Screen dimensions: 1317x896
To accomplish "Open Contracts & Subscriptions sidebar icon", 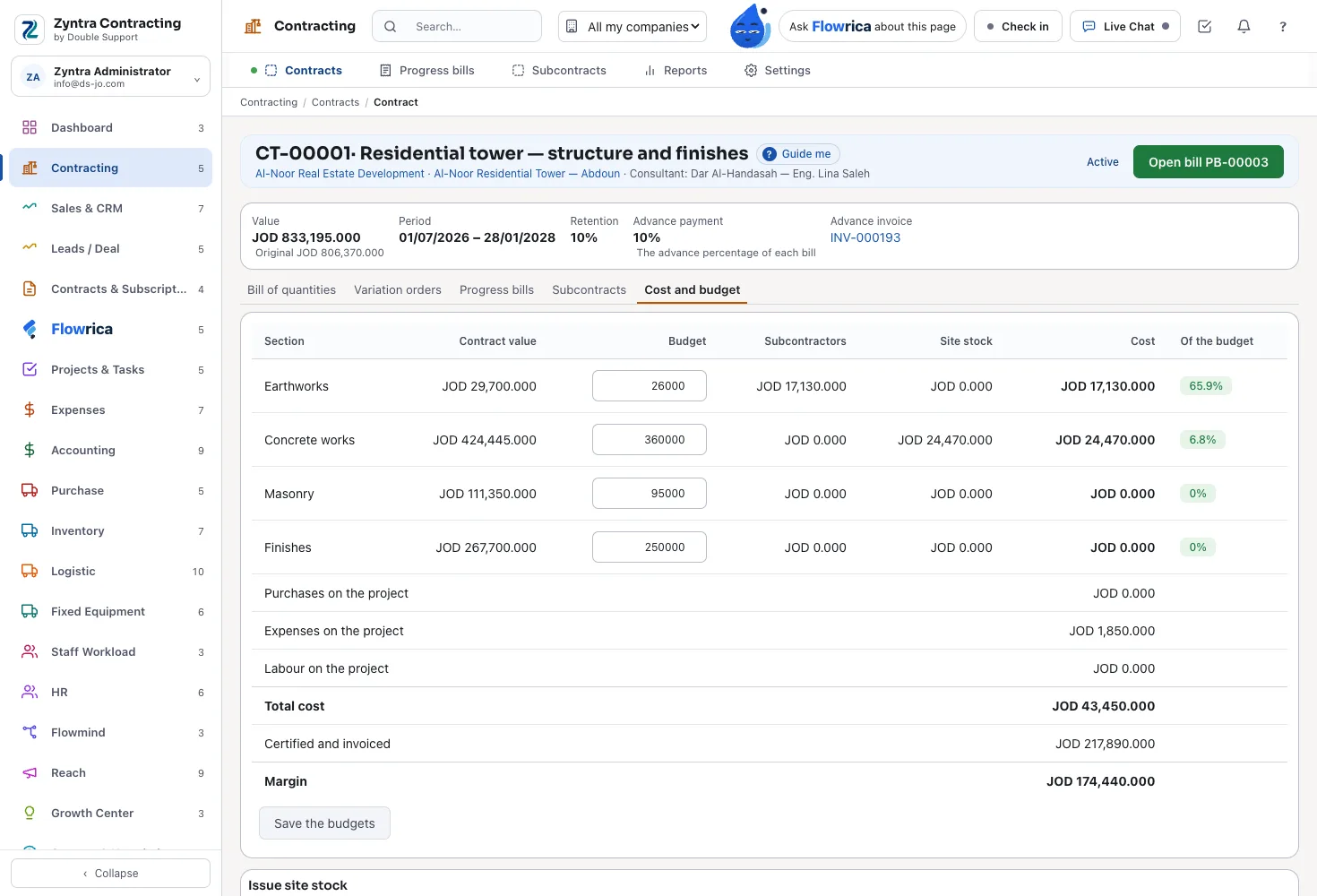I will (30, 289).
